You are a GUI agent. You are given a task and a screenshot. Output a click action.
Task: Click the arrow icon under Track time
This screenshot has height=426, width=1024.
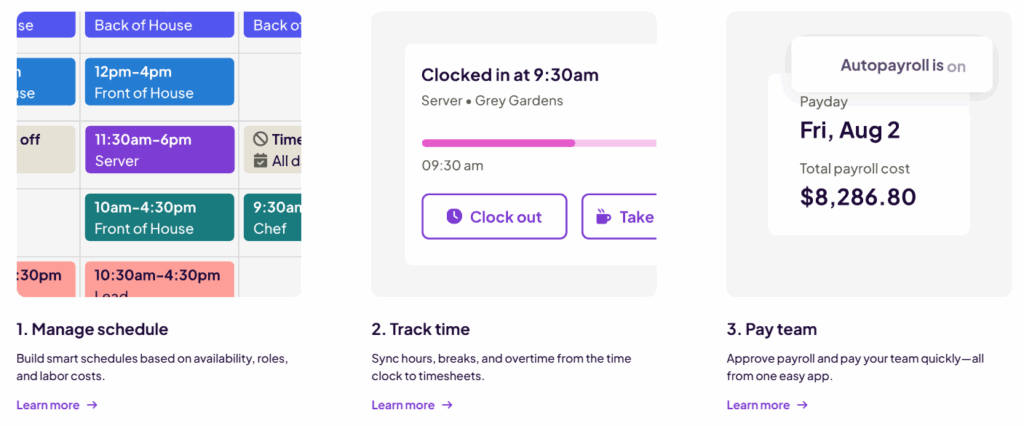coord(447,405)
